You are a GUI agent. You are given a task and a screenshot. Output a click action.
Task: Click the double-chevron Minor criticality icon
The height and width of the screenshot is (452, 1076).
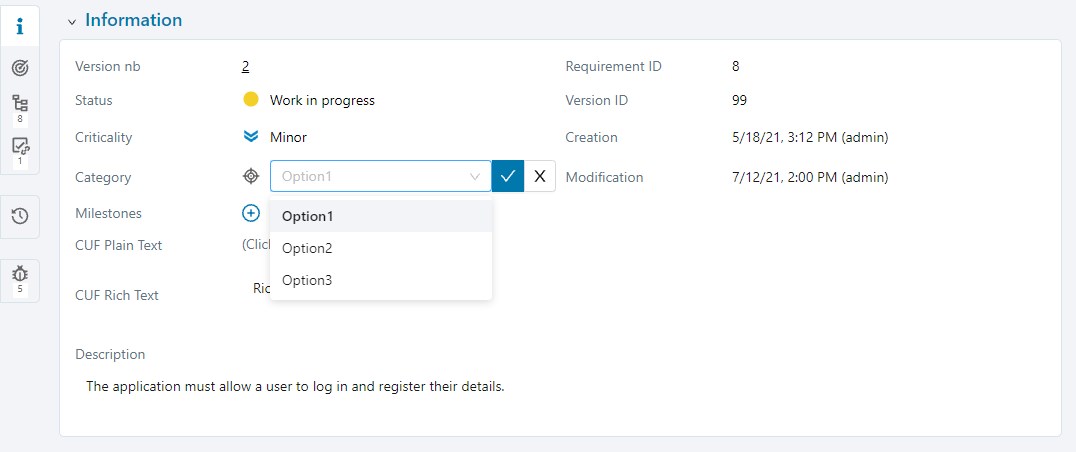click(x=251, y=137)
